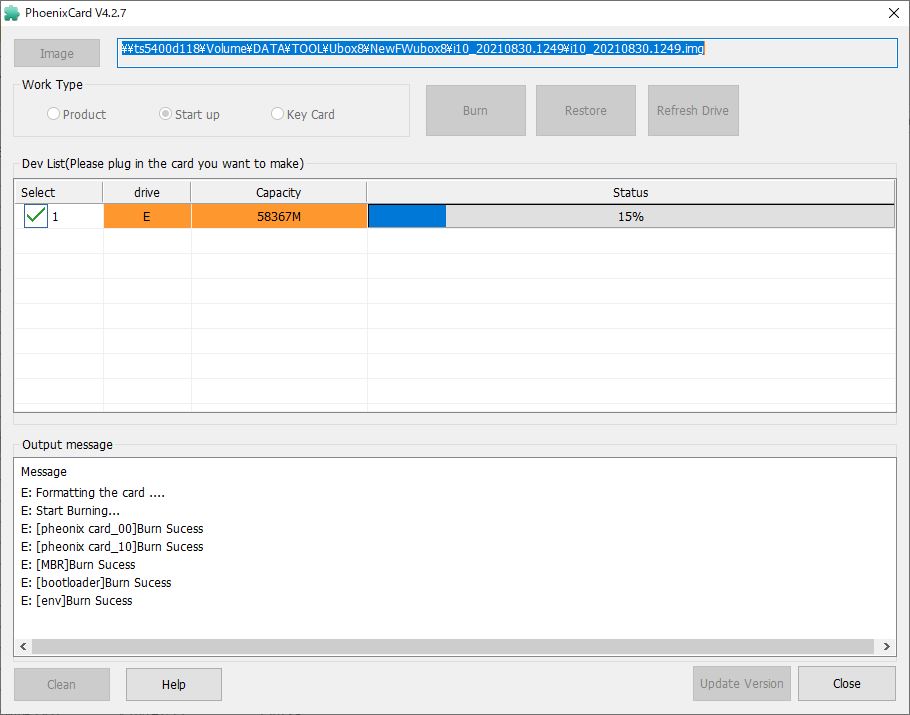Select the Product work type
Image resolution: width=910 pixels, height=715 pixels.
(x=76, y=114)
